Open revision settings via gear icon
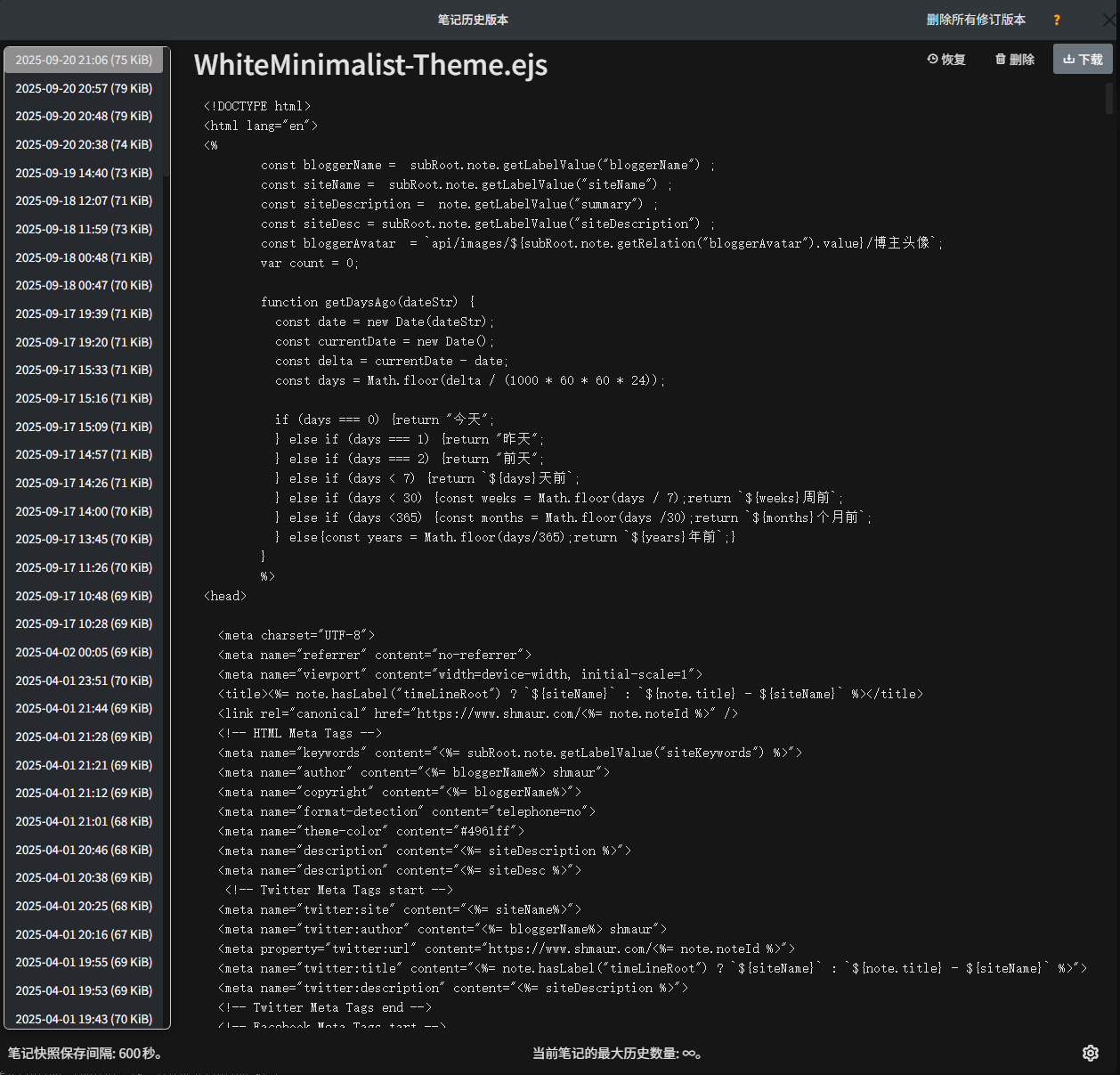Viewport: 1120px width, 1075px height. 1090,1053
